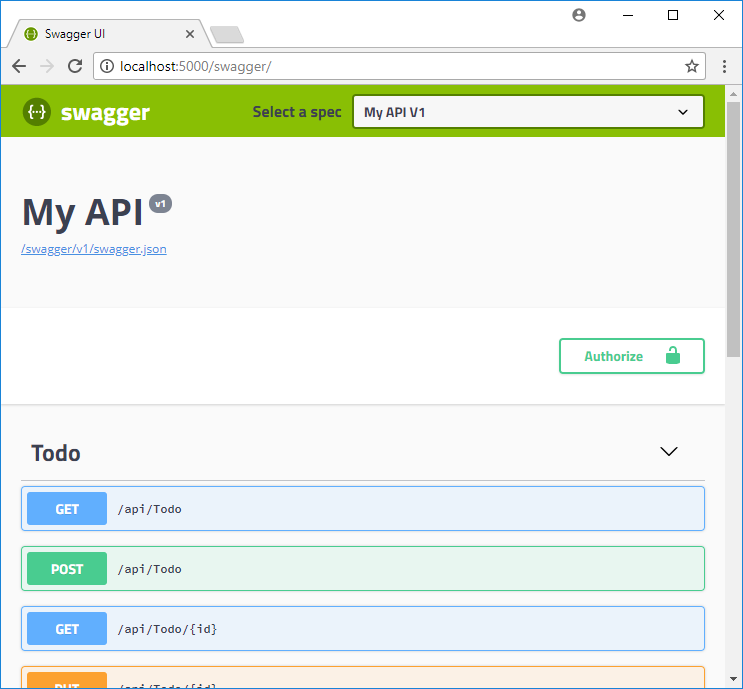This screenshot has width=743, height=689.
Task: Click the scrollbar down arrow
Action: pyautogui.click(x=734, y=678)
